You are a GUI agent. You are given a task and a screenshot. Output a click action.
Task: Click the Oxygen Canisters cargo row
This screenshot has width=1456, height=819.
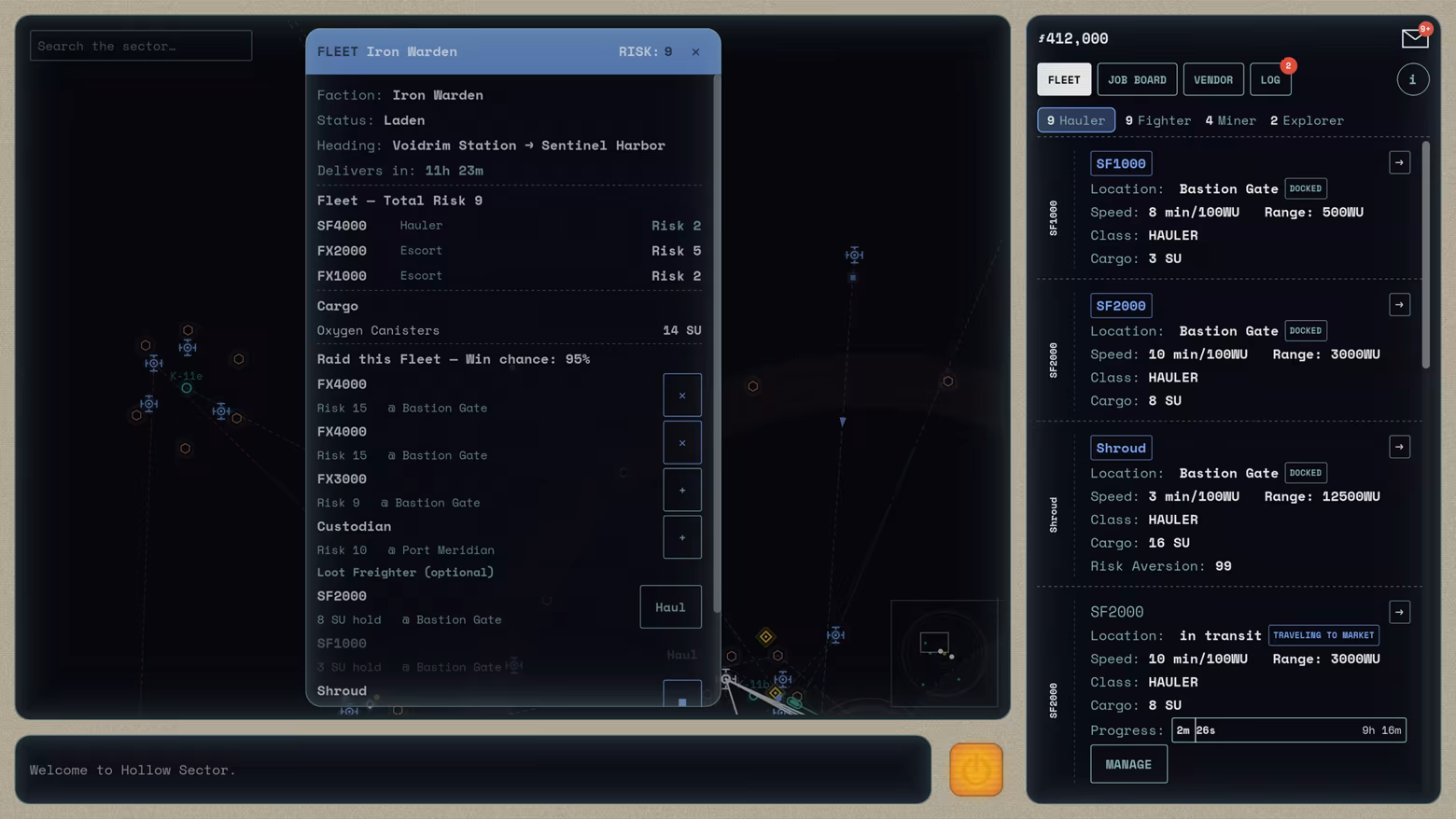[509, 330]
